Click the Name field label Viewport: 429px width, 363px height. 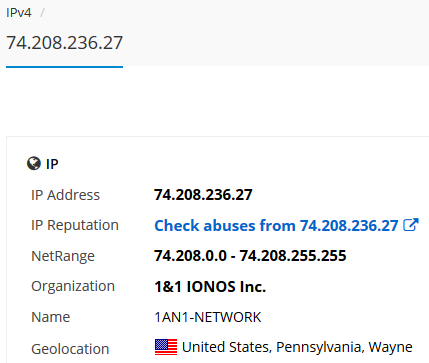pos(50,317)
